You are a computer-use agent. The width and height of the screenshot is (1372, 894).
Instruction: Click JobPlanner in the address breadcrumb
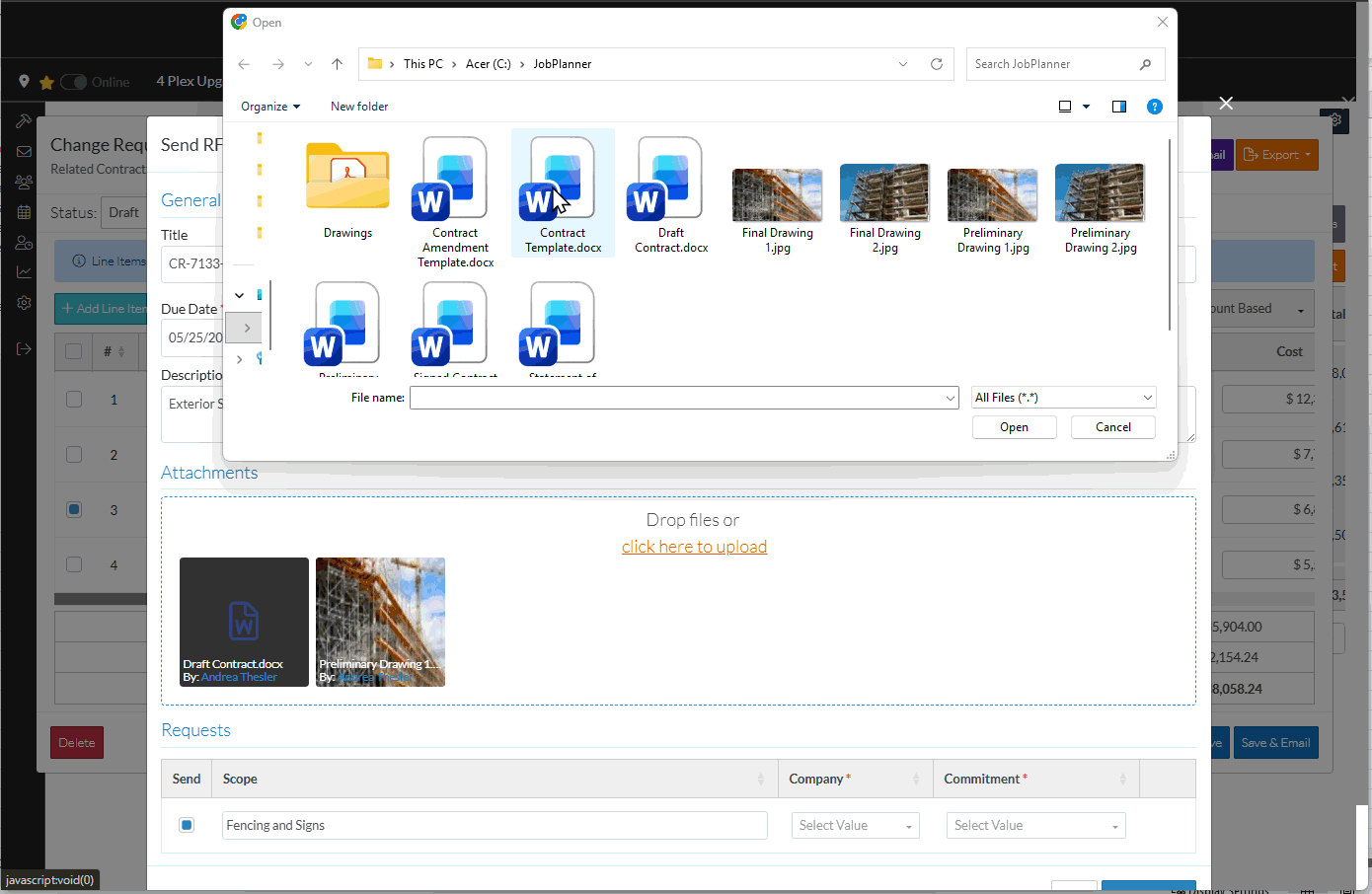pyautogui.click(x=563, y=64)
